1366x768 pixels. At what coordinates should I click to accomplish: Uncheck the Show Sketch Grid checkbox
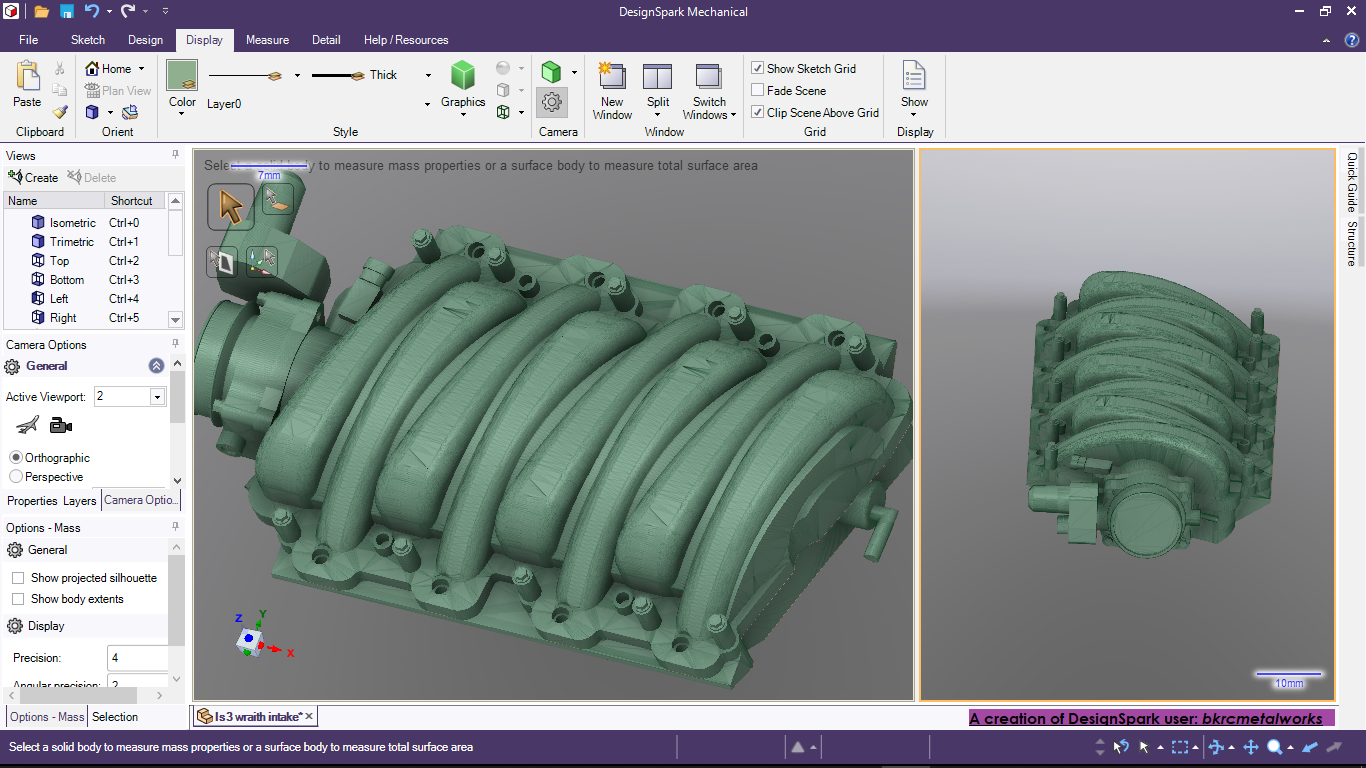click(x=758, y=69)
